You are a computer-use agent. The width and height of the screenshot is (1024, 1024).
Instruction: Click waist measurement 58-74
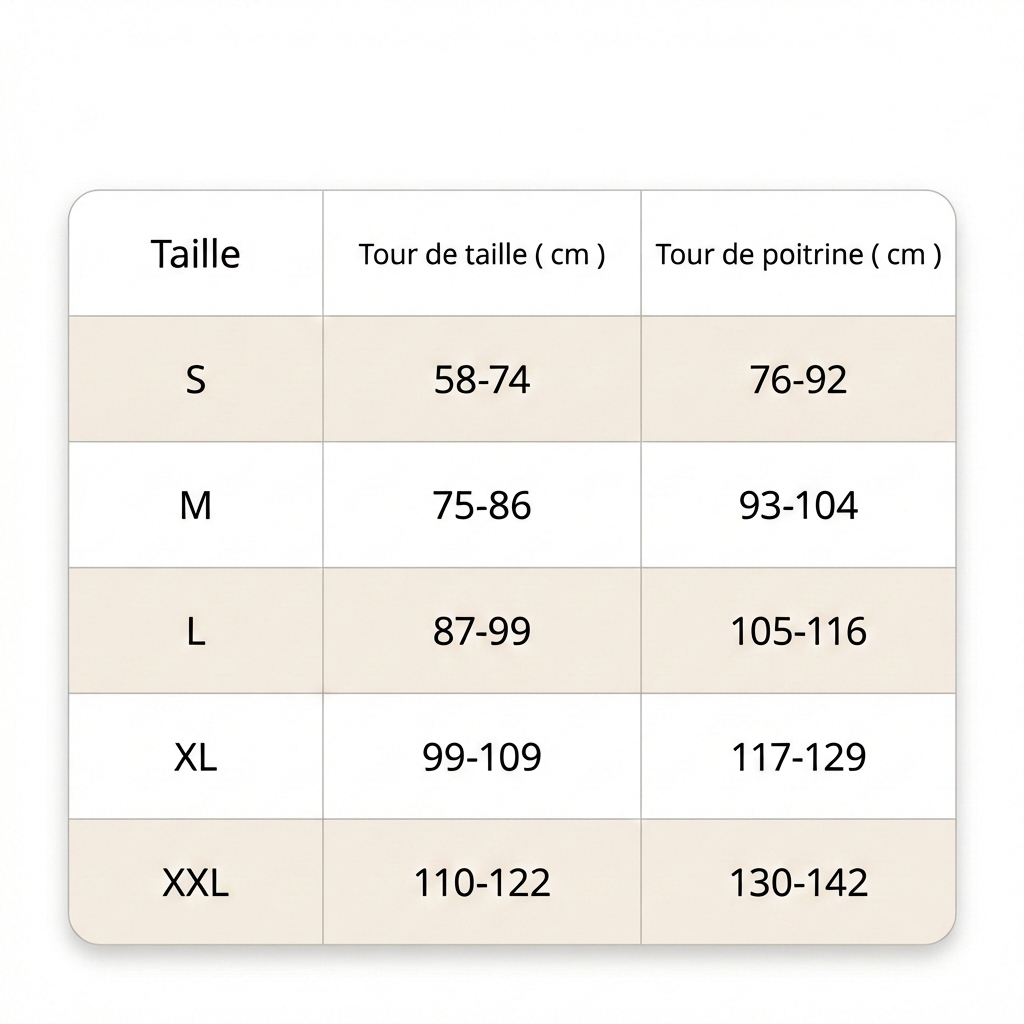pyautogui.click(x=482, y=380)
